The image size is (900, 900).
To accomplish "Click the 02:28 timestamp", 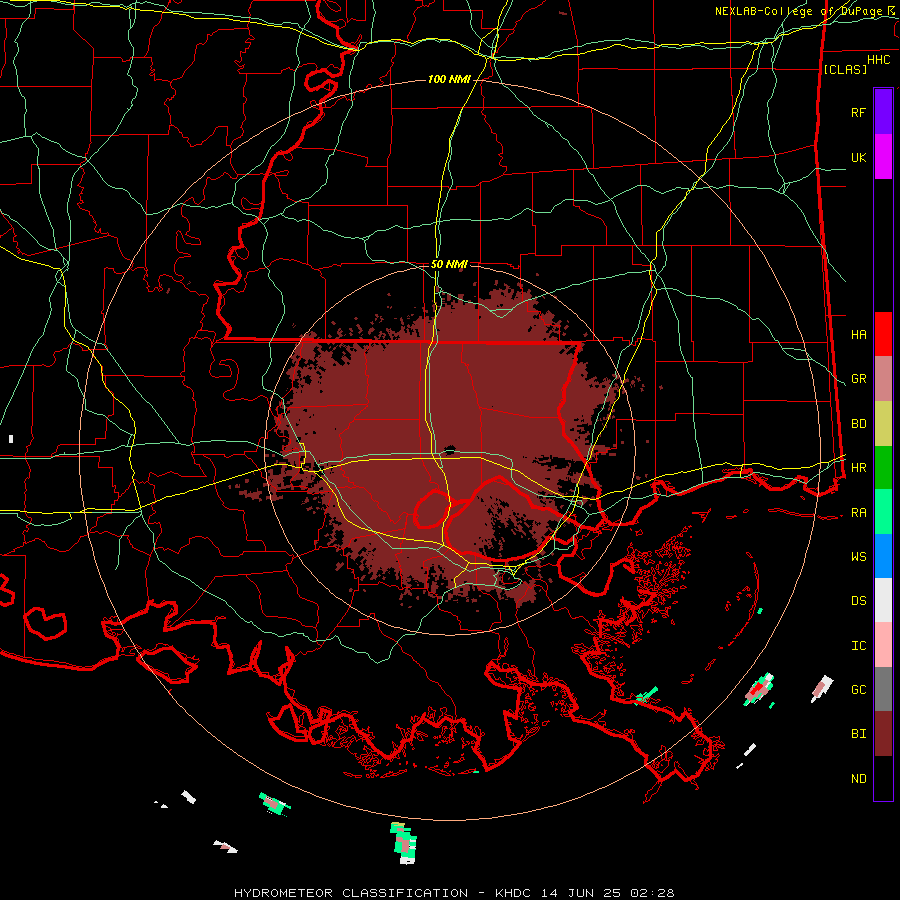I will (x=651, y=893).
